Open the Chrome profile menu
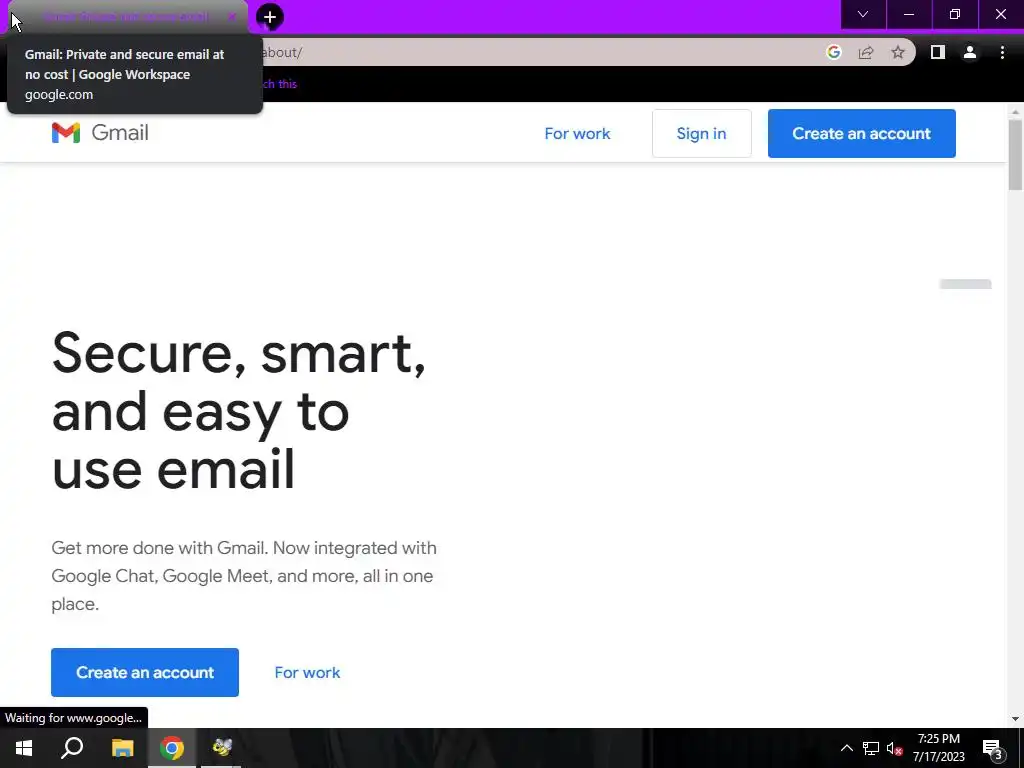Image resolution: width=1024 pixels, height=768 pixels. [970, 52]
